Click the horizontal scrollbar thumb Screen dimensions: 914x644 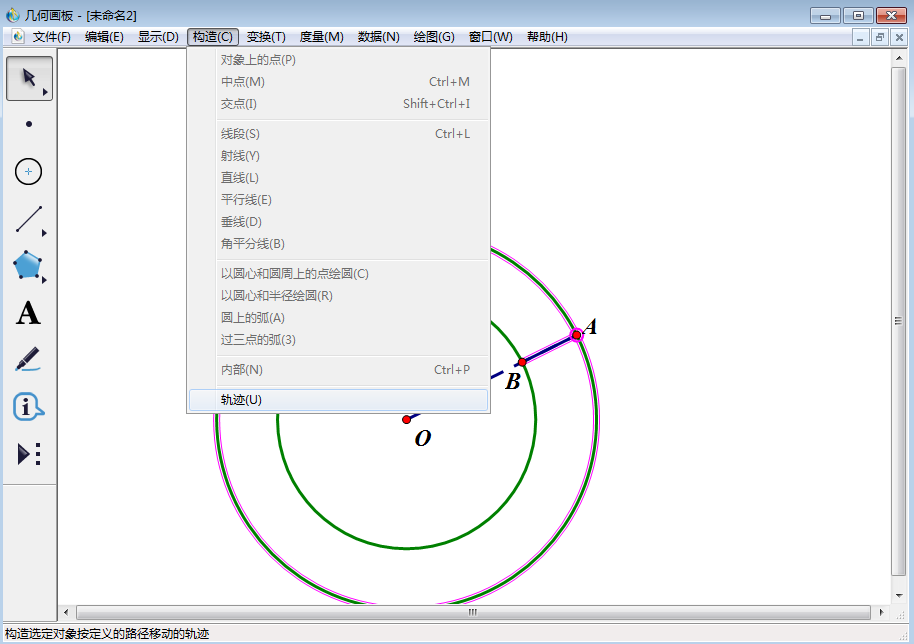(473, 613)
